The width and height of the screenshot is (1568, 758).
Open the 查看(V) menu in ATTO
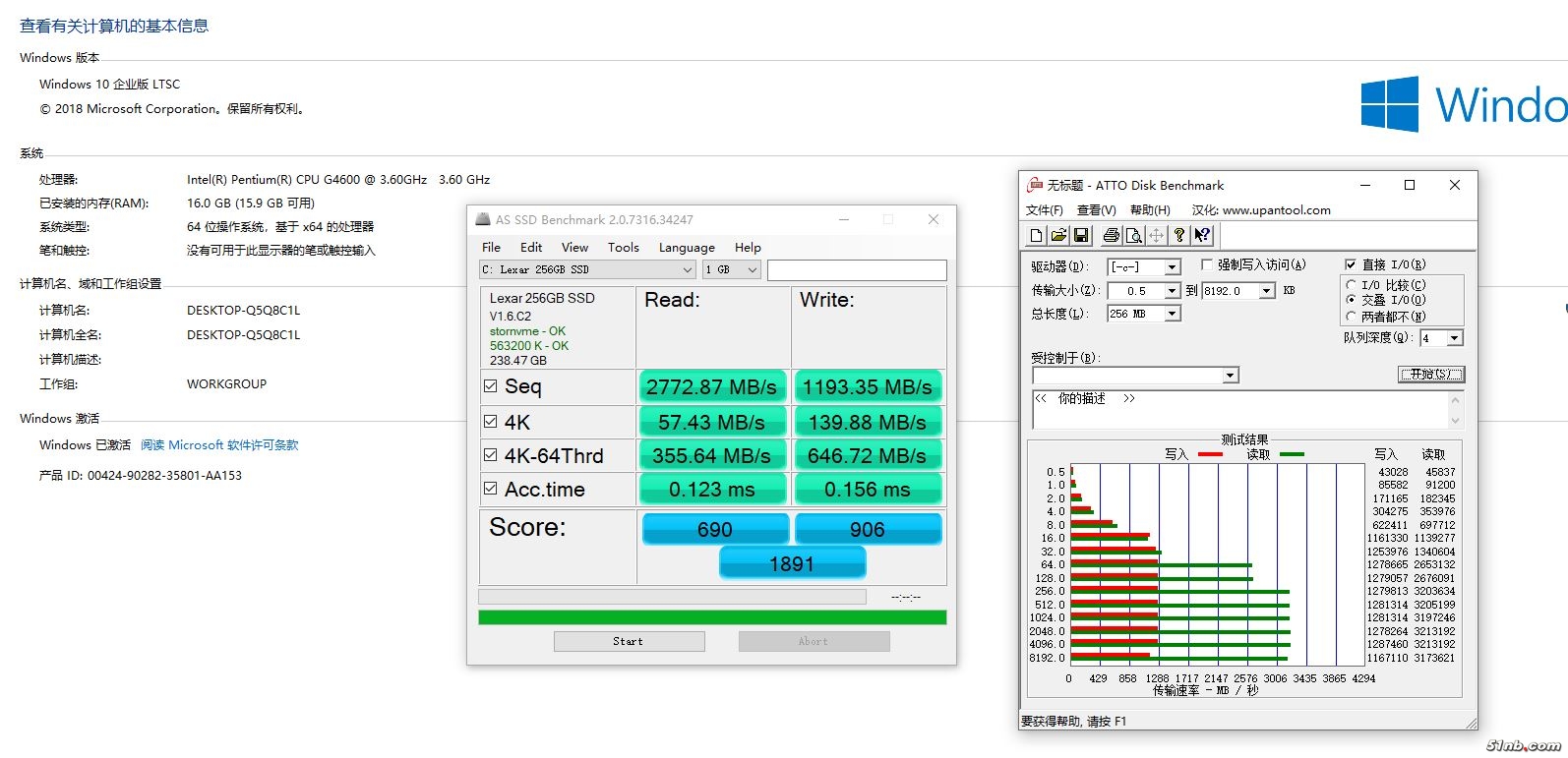pyautogui.click(x=1096, y=210)
